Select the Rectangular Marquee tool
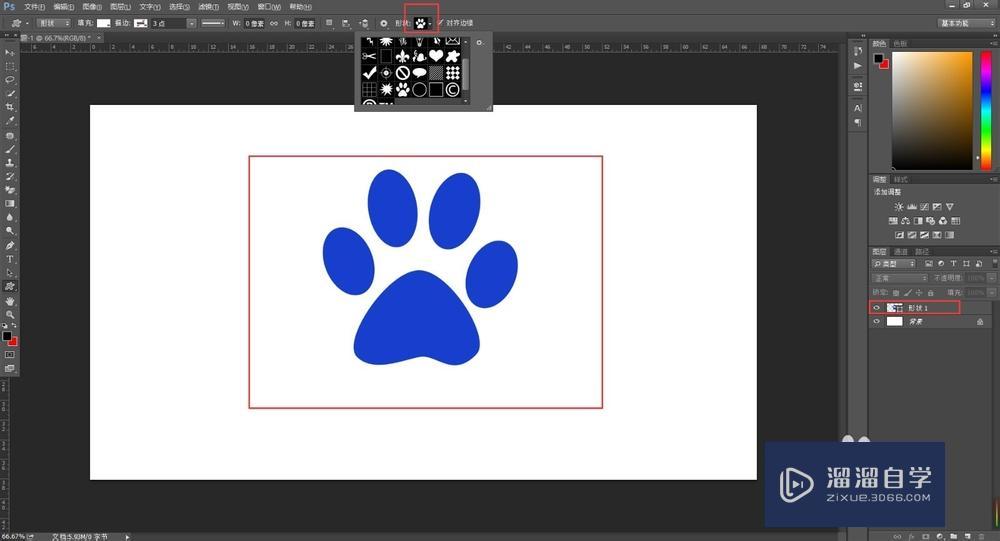 (10, 66)
